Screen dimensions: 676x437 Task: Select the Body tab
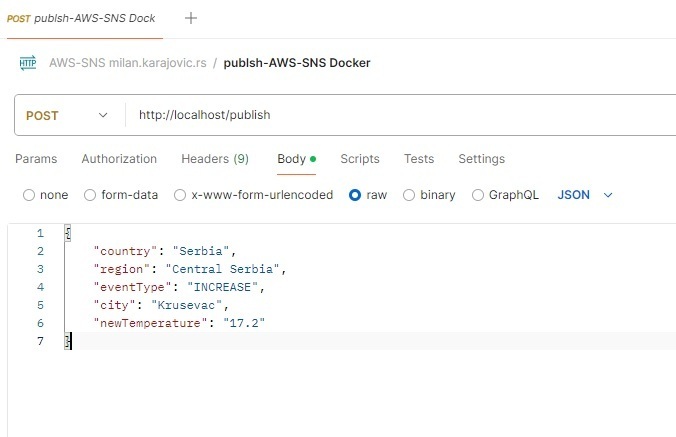296,159
